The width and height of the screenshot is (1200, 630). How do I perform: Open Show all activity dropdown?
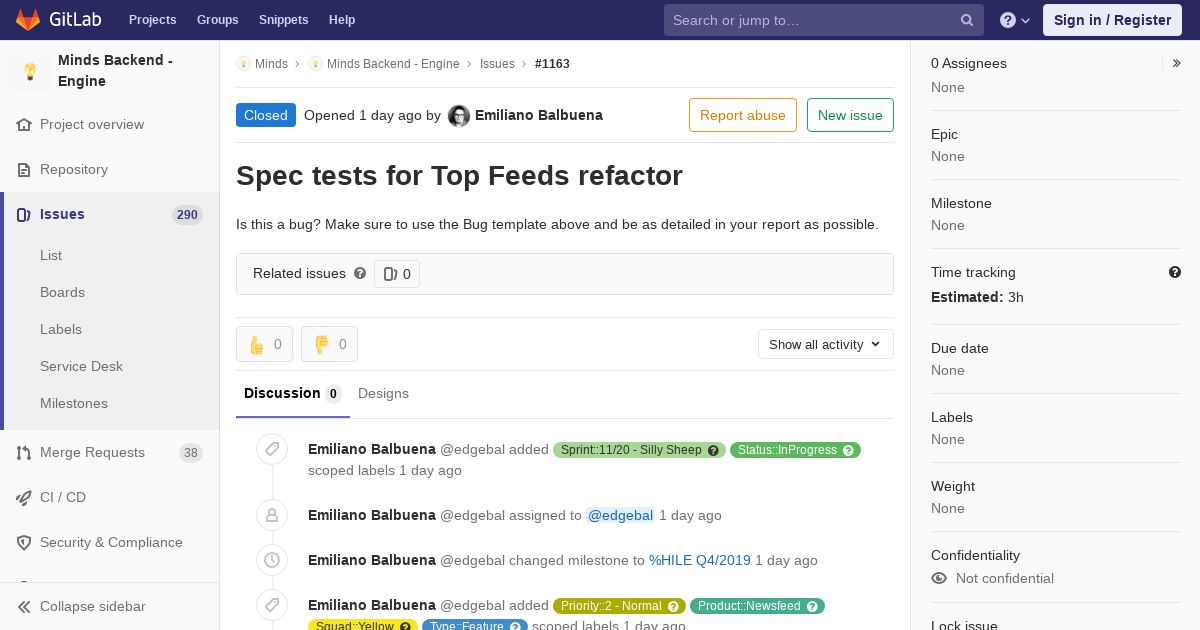826,344
